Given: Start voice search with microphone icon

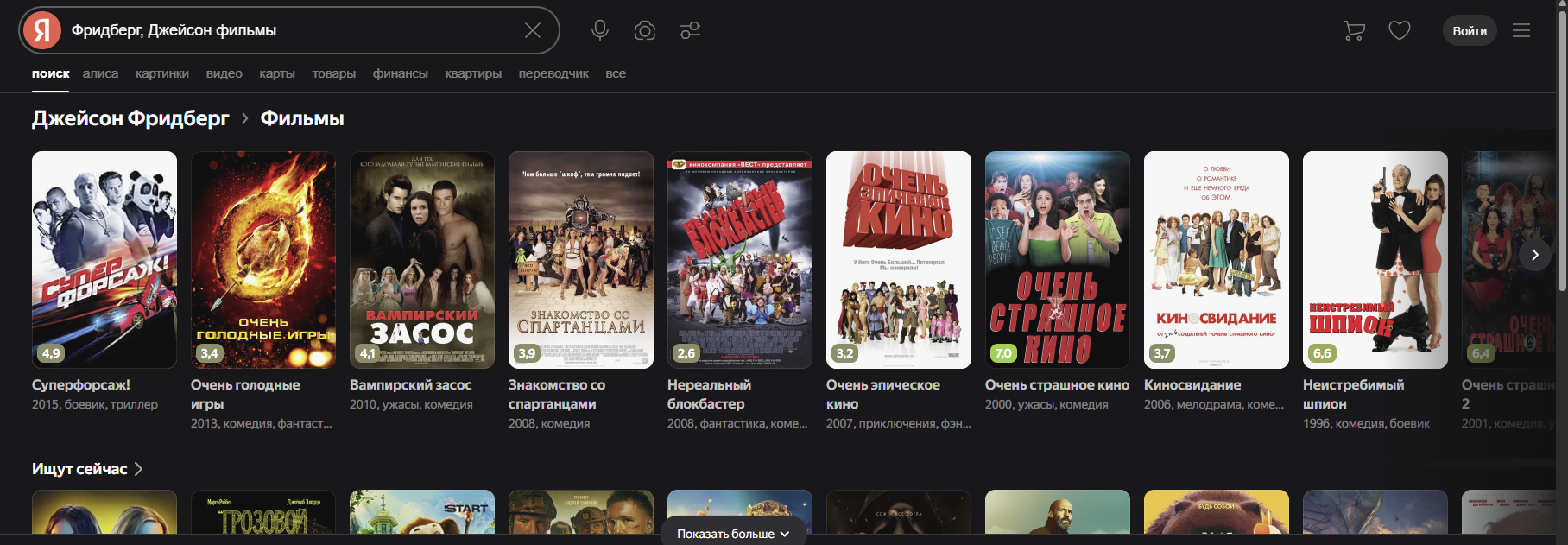Looking at the screenshot, I should [600, 30].
